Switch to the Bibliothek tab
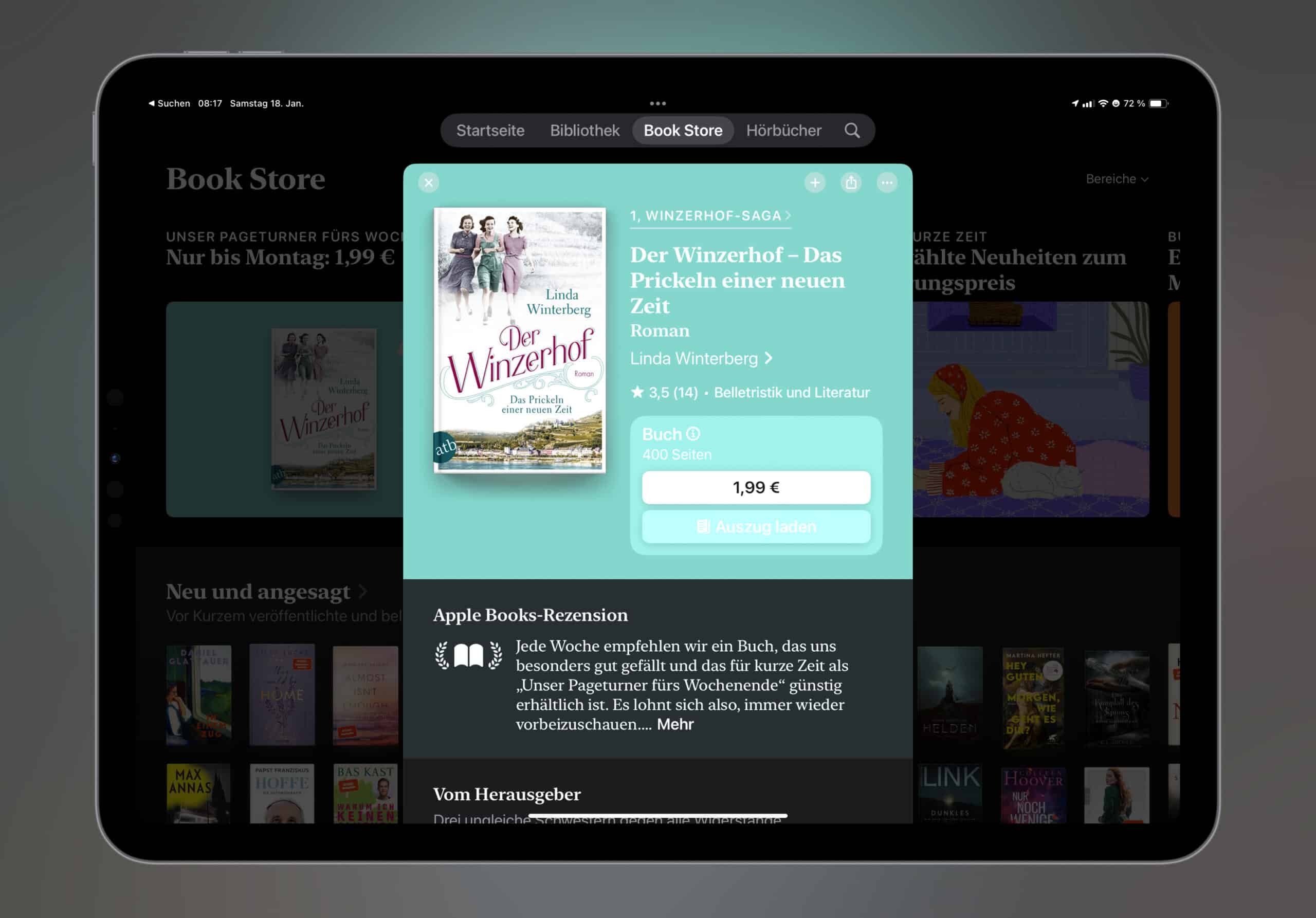 (x=584, y=130)
